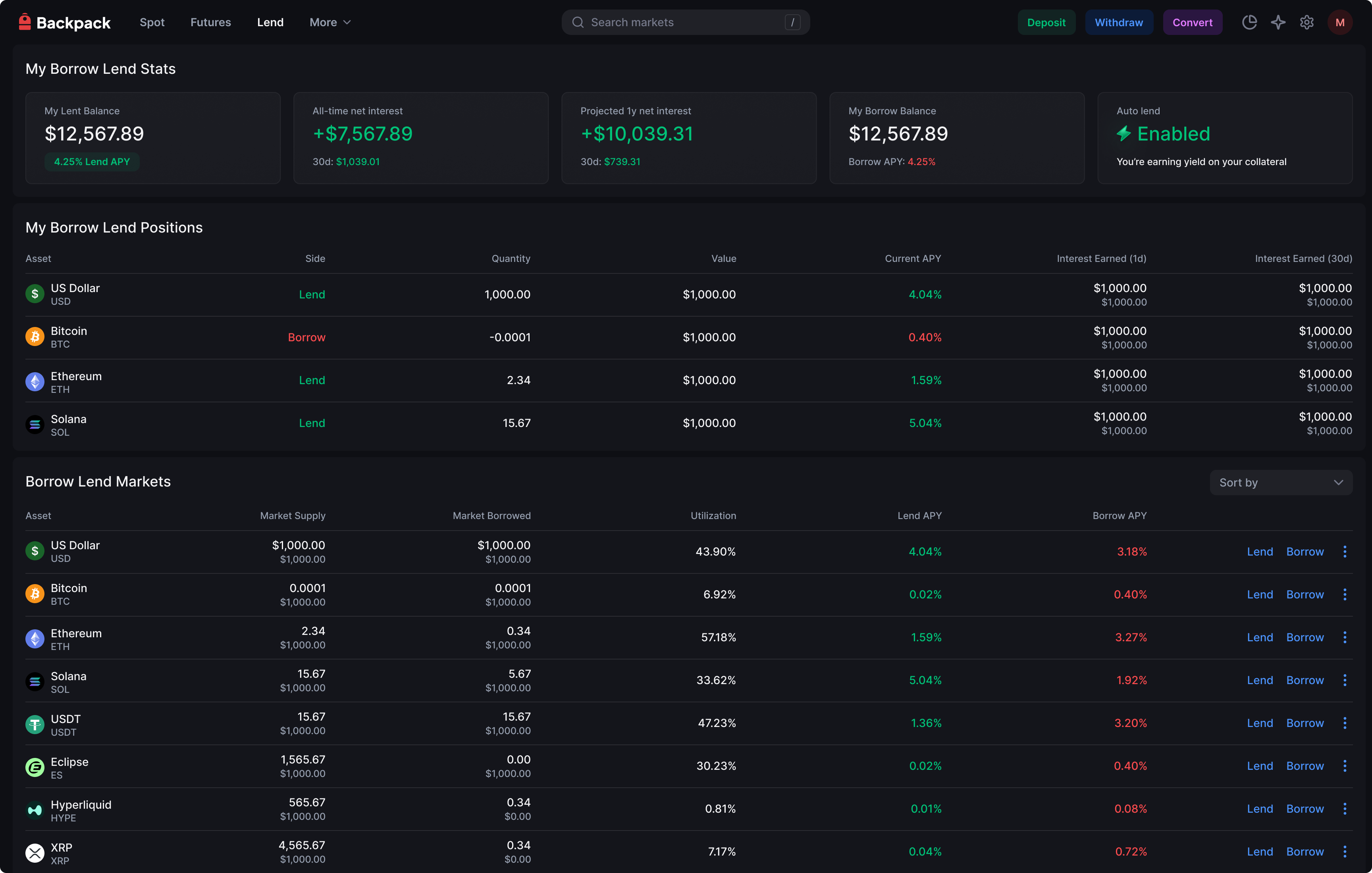Open more options for Eclipse market
The image size is (1372, 873).
(x=1345, y=765)
